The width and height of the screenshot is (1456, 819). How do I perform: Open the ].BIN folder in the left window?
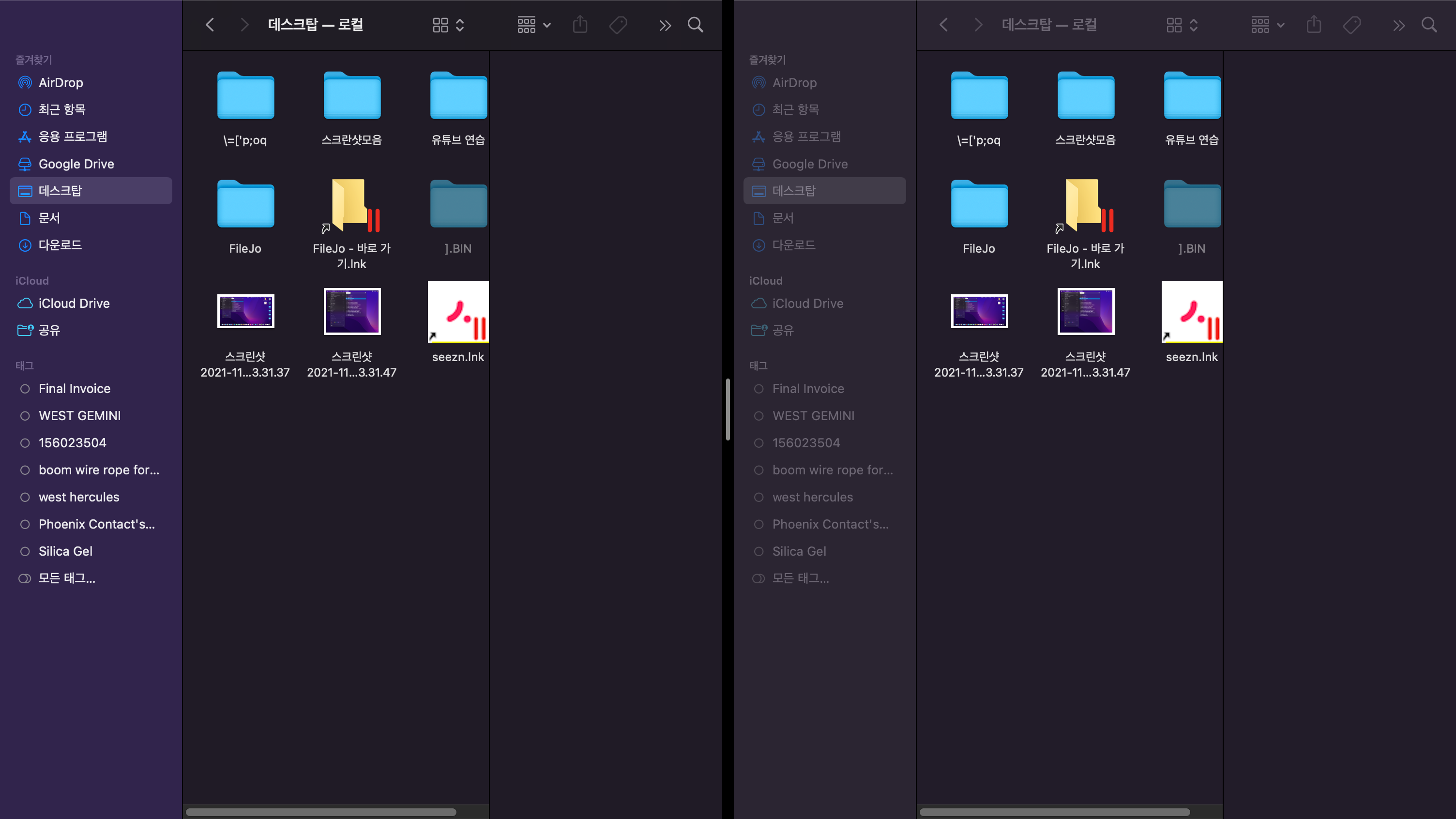point(458,205)
